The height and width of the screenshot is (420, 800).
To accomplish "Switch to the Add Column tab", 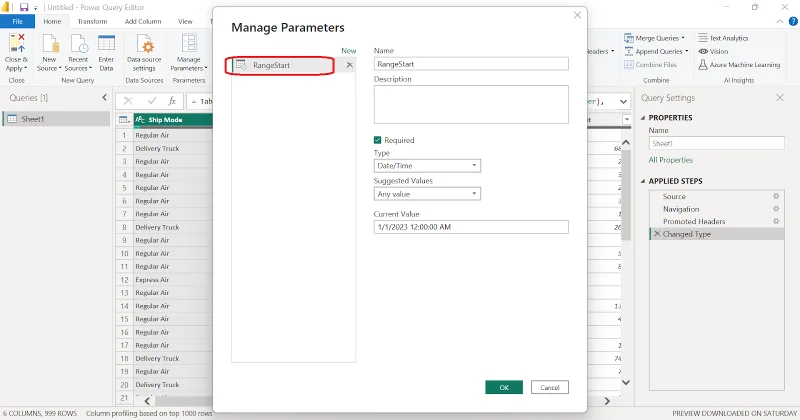I will tap(143, 21).
